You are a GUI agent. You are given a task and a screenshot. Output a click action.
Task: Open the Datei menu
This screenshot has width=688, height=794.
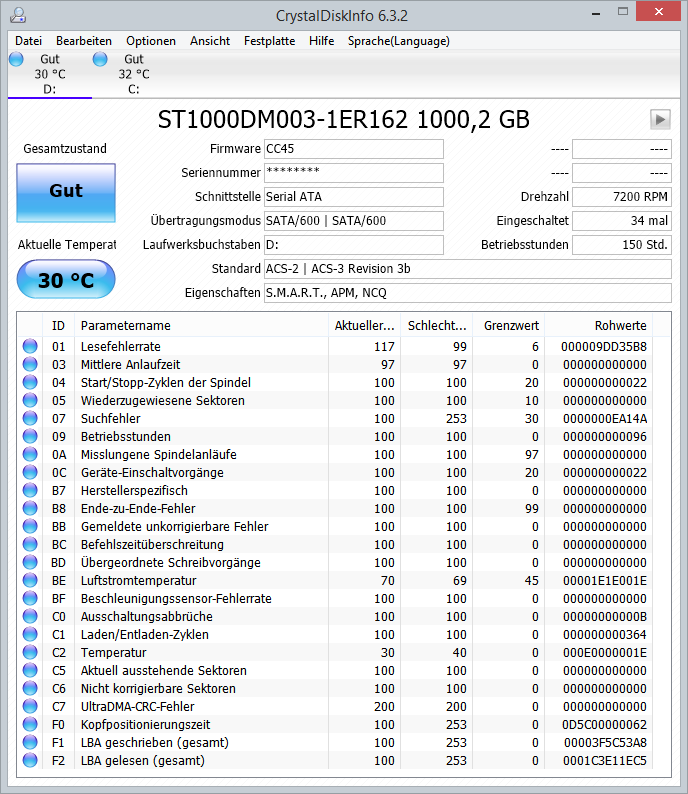tap(28, 41)
